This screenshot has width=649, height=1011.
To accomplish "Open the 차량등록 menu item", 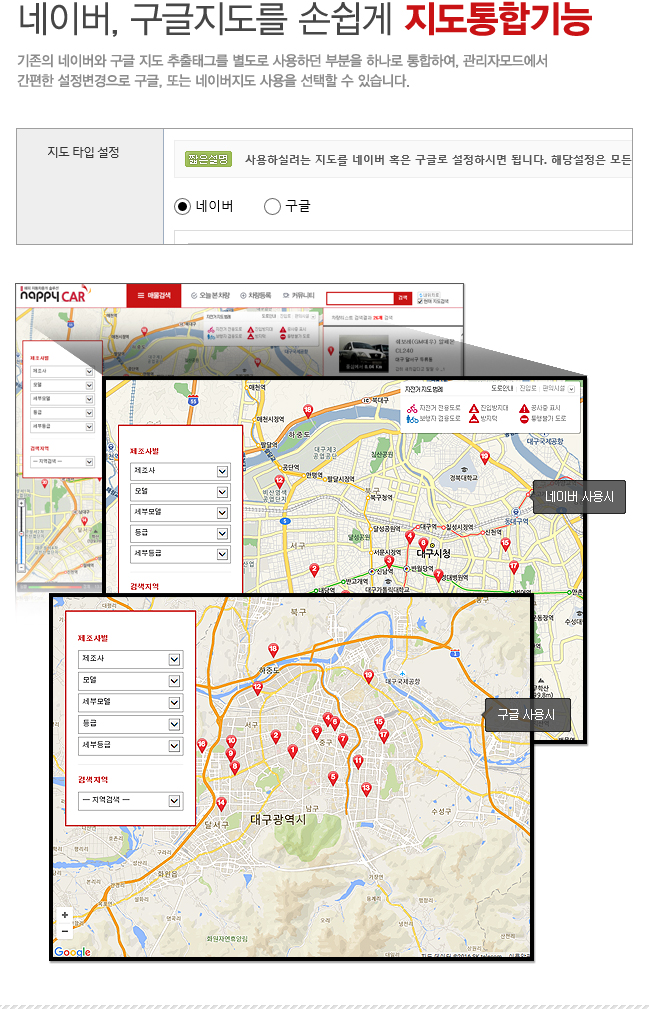I will [256, 295].
